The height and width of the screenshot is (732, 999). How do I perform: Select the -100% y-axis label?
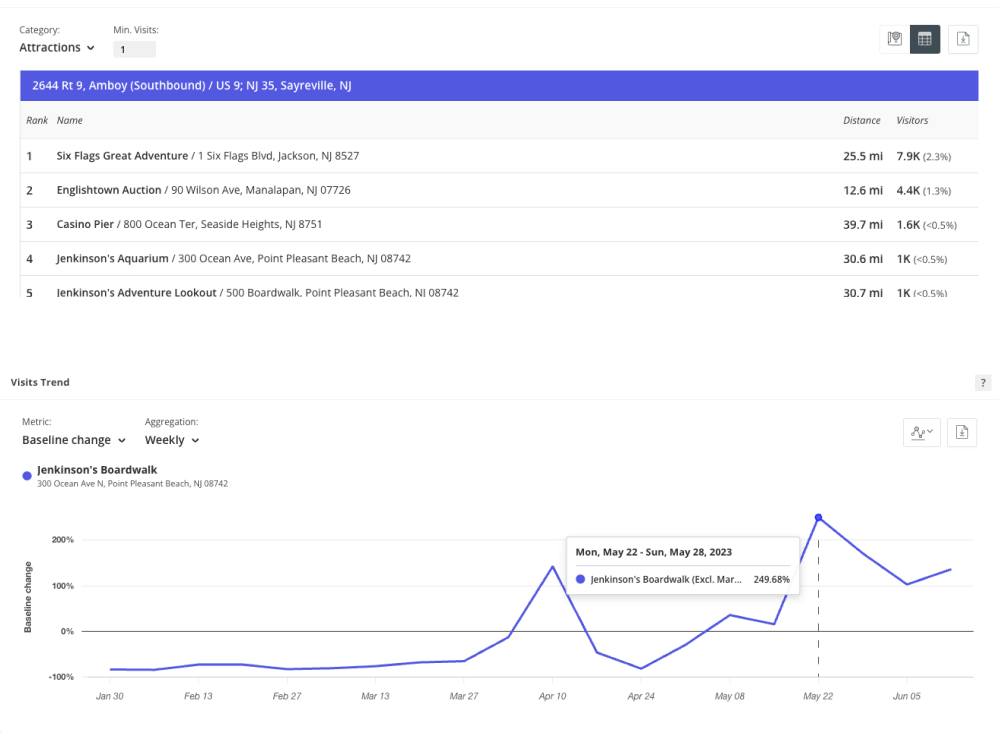click(x=61, y=677)
